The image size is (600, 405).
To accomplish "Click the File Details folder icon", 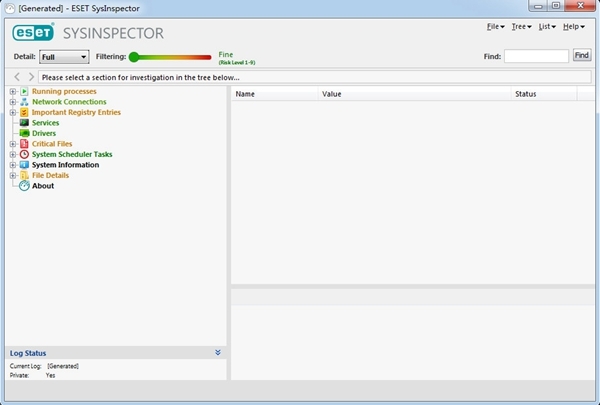I will 24,175.
